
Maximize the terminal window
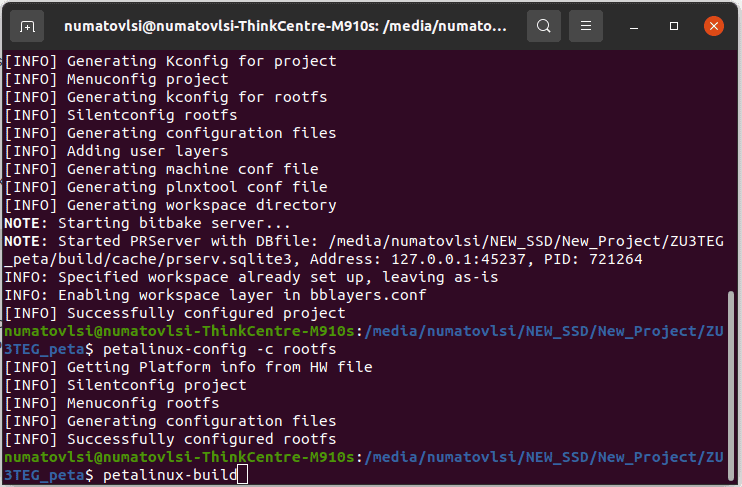coord(675,26)
